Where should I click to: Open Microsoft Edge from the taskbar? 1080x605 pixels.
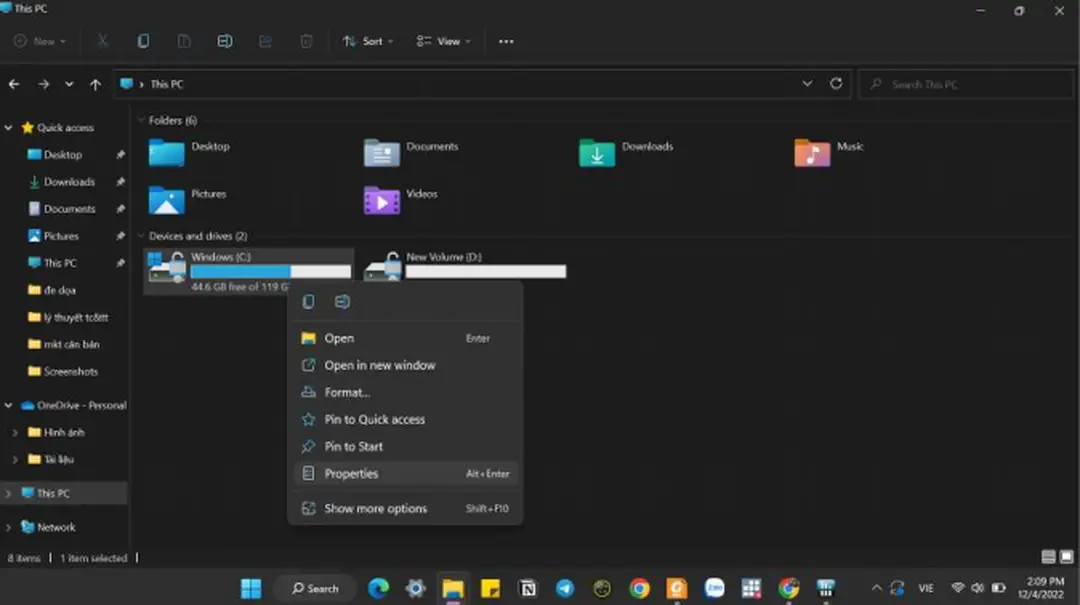pos(378,588)
